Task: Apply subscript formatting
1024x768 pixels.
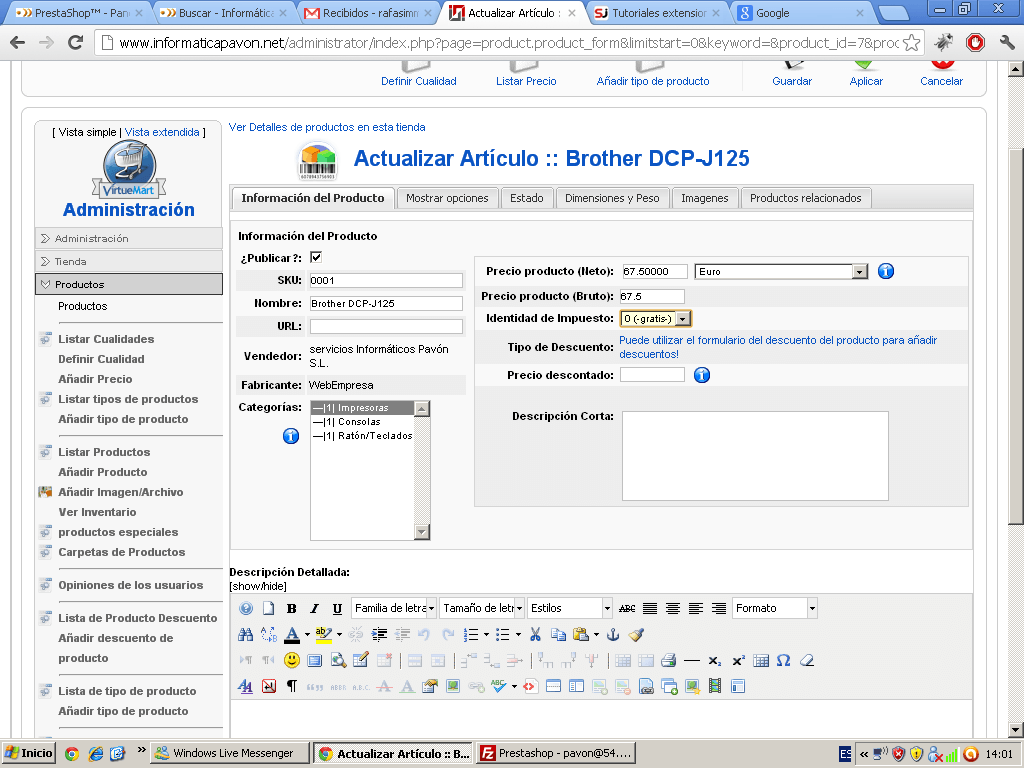Action: [x=715, y=661]
